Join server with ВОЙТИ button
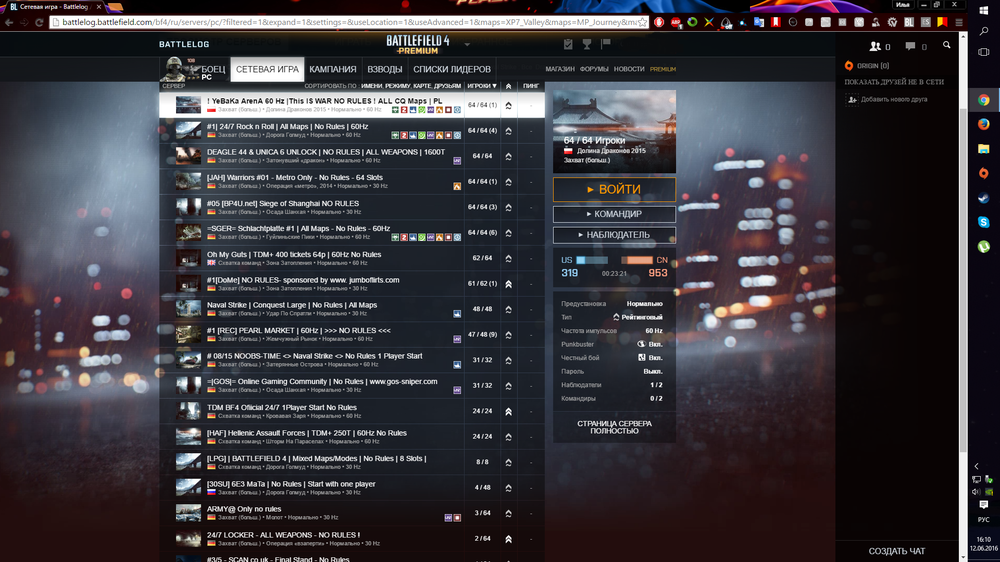Image resolution: width=1000 pixels, height=562 pixels. [614, 189]
